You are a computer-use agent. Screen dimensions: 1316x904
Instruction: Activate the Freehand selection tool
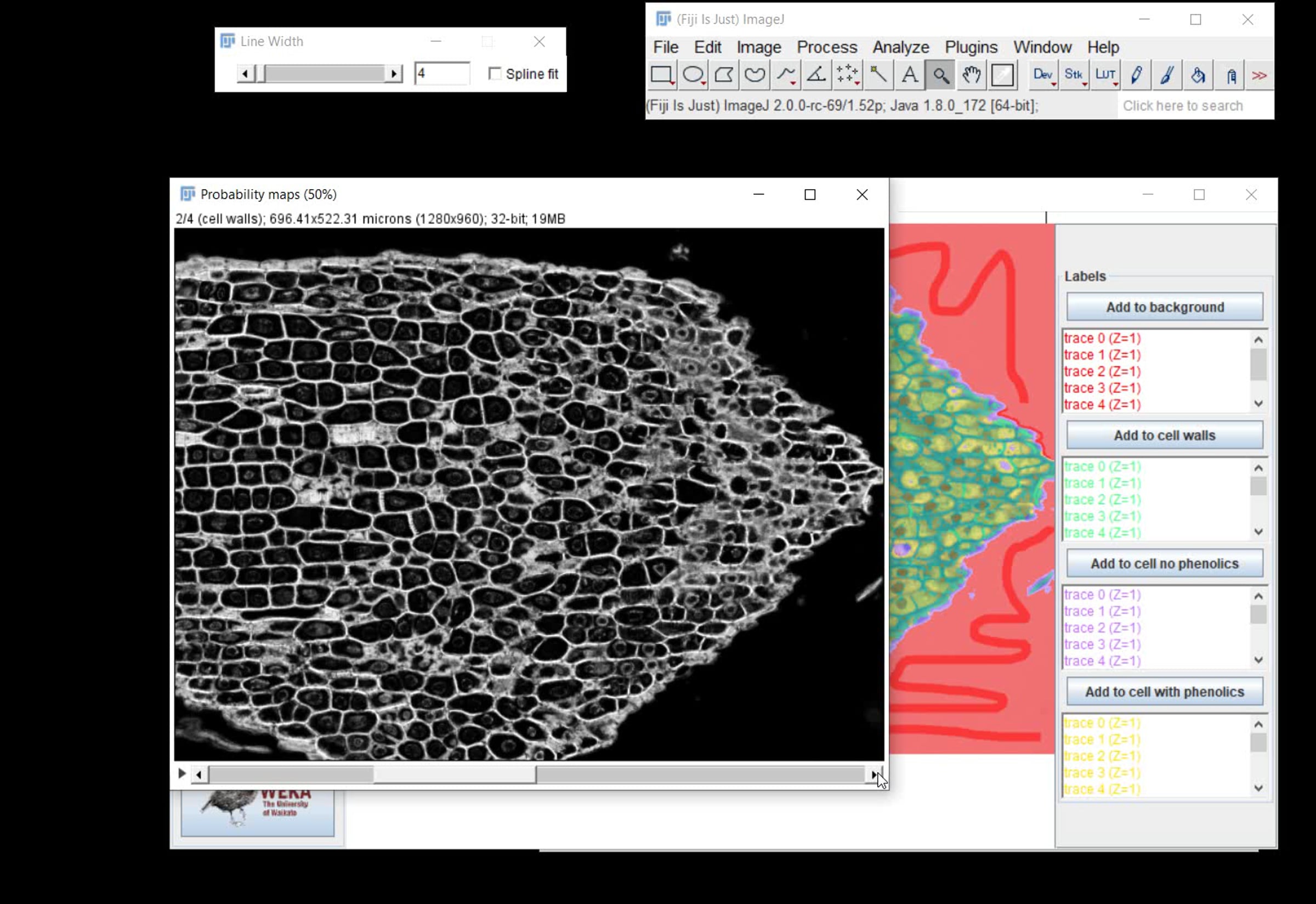pyautogui.click(x=755, y=75)
